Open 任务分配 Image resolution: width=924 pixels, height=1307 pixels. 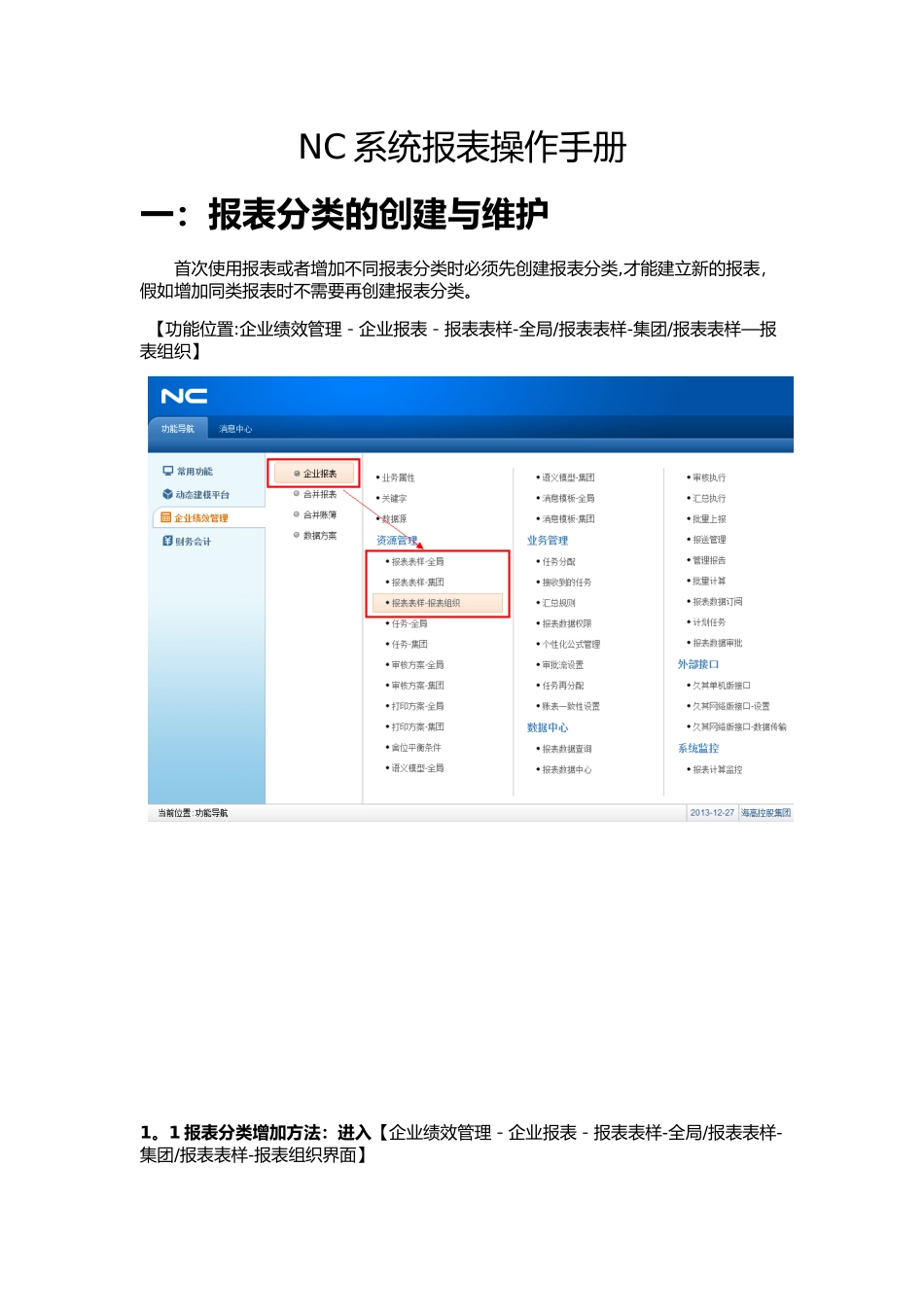[558, 561]
